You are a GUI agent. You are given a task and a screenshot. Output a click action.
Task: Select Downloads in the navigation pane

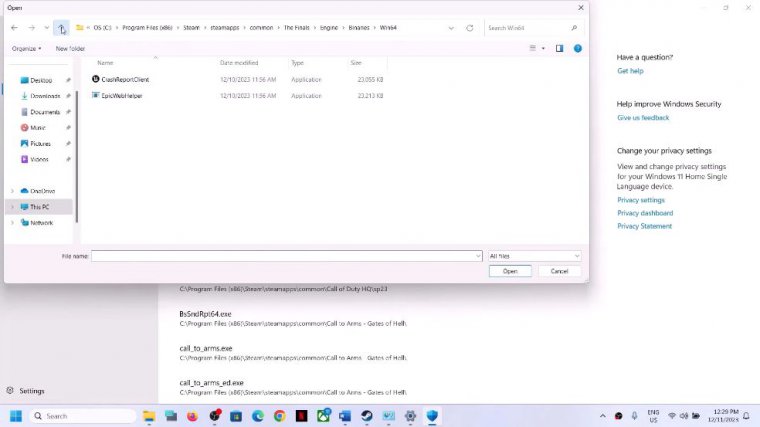pyautogui.click(x=45, y=96)
